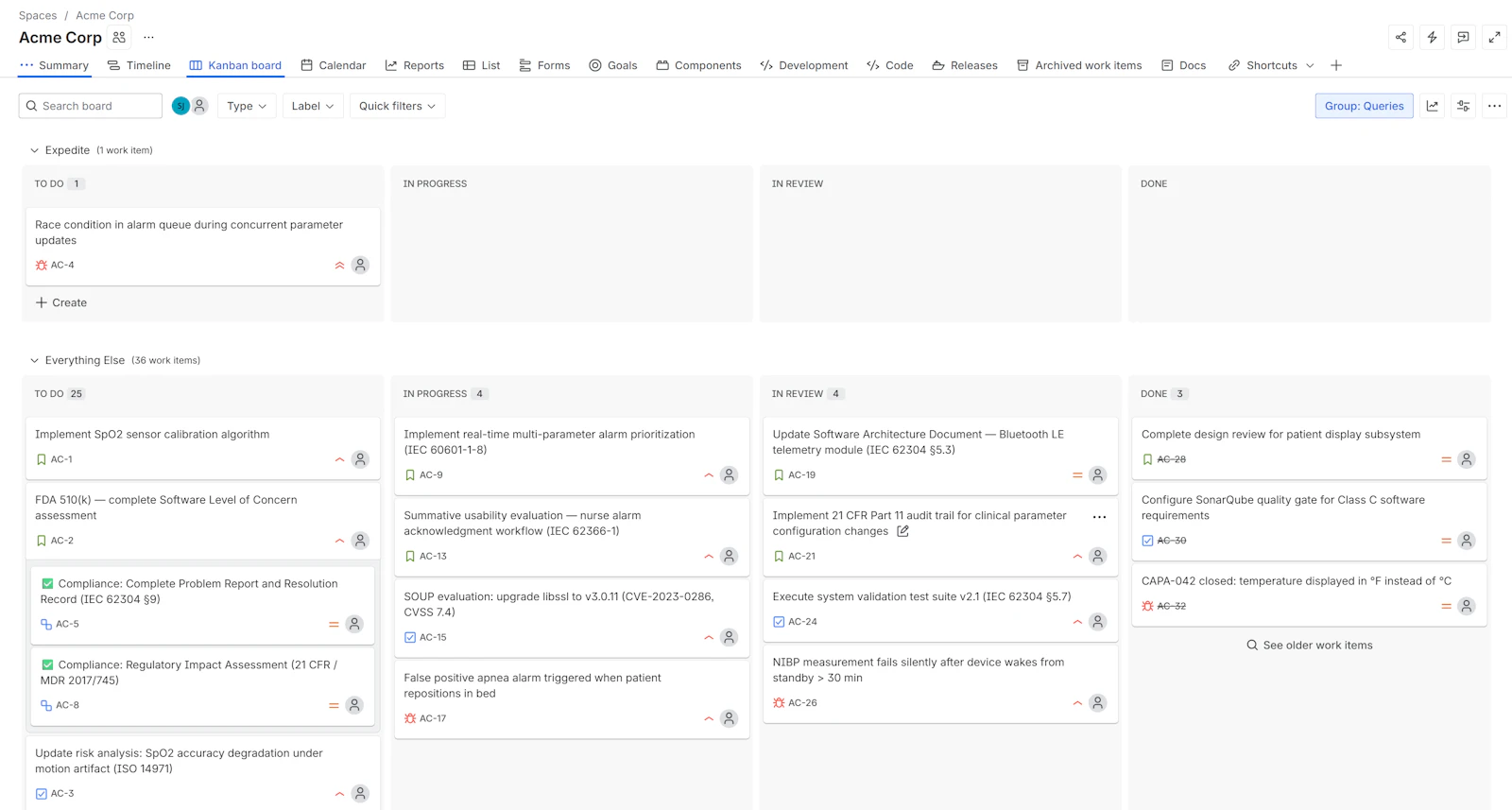Click the unassigned avatar filter icon
Viewport: 1512px width, 810px height.
coord(199,106)
